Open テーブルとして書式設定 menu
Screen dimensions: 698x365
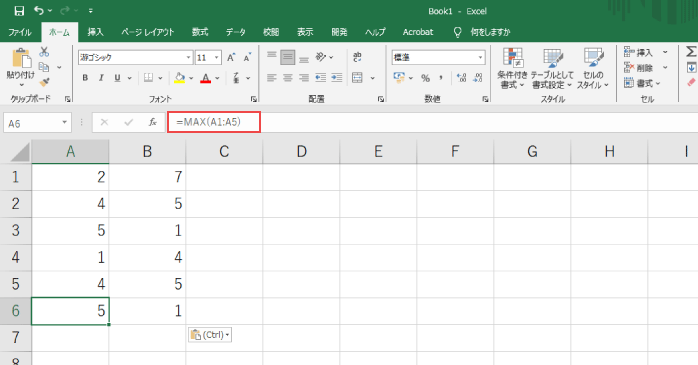coord(552,68)
